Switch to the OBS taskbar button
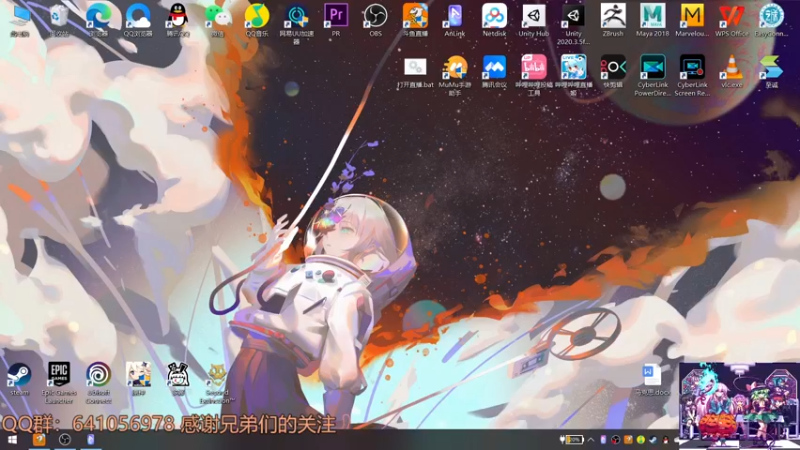 [65, 439]
